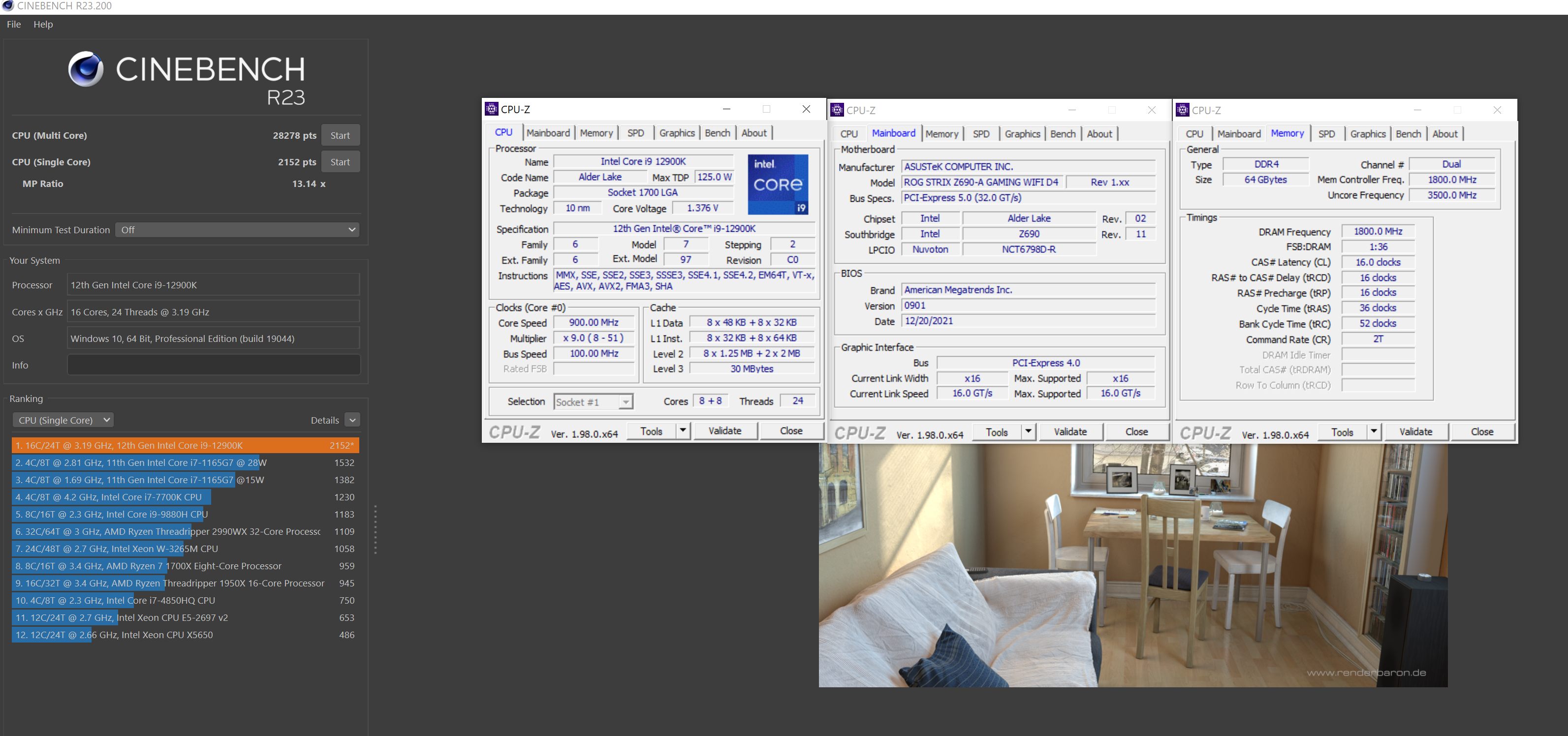1568x736 pixels.
Task: Open the CPU (Single Core) ranking dropdown
Action: [63, 420]
